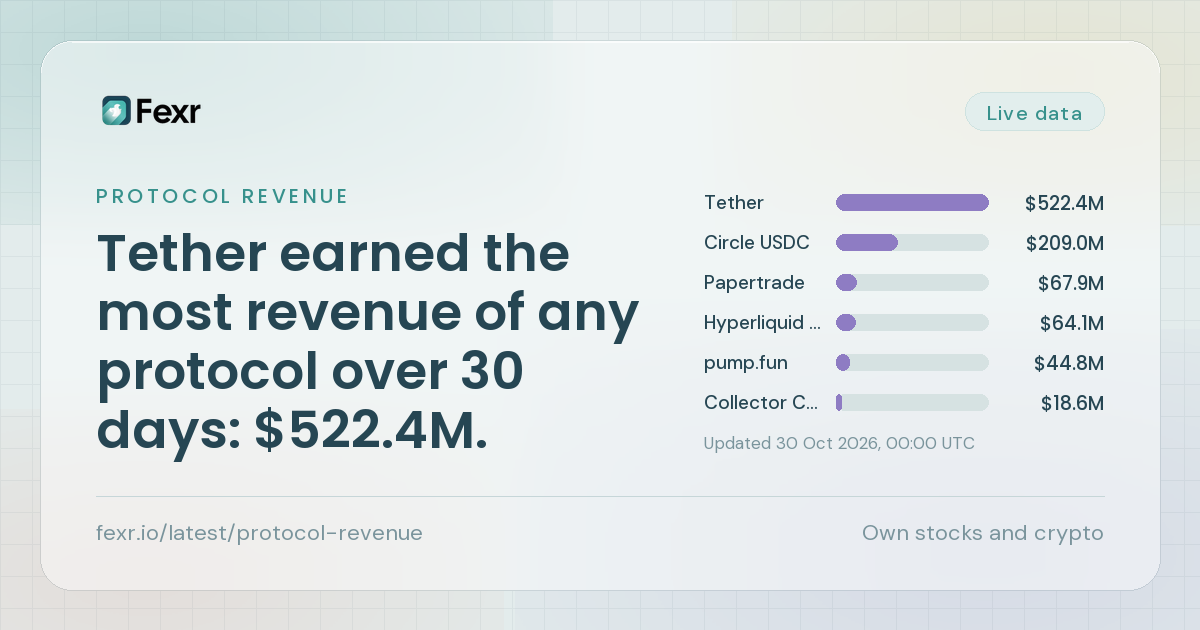
Task: Click the headline about Tether's revenue
Action: click(368, 344)
